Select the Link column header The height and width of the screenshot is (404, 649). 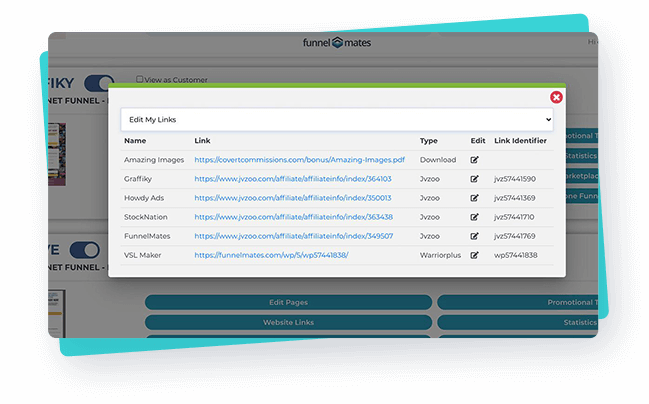coord(202,141)
